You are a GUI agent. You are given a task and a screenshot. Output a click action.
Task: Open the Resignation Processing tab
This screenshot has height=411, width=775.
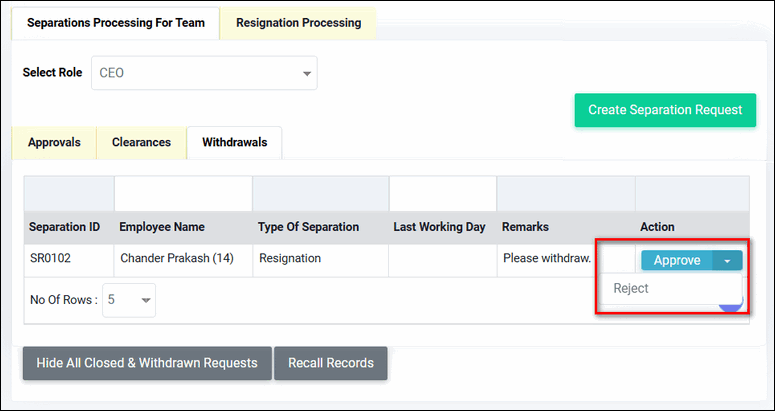[298, 23]
